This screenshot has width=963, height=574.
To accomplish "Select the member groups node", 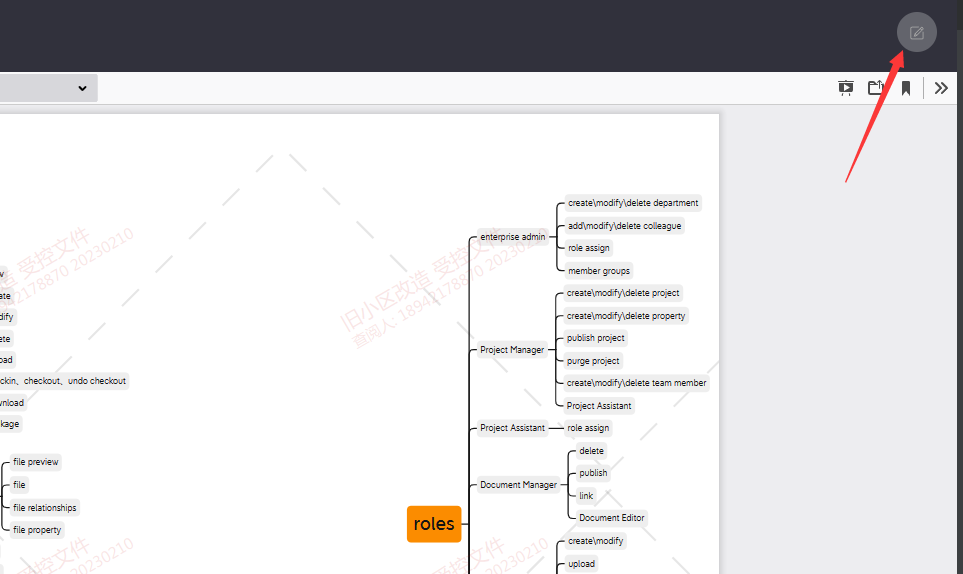I will point(599,271).
